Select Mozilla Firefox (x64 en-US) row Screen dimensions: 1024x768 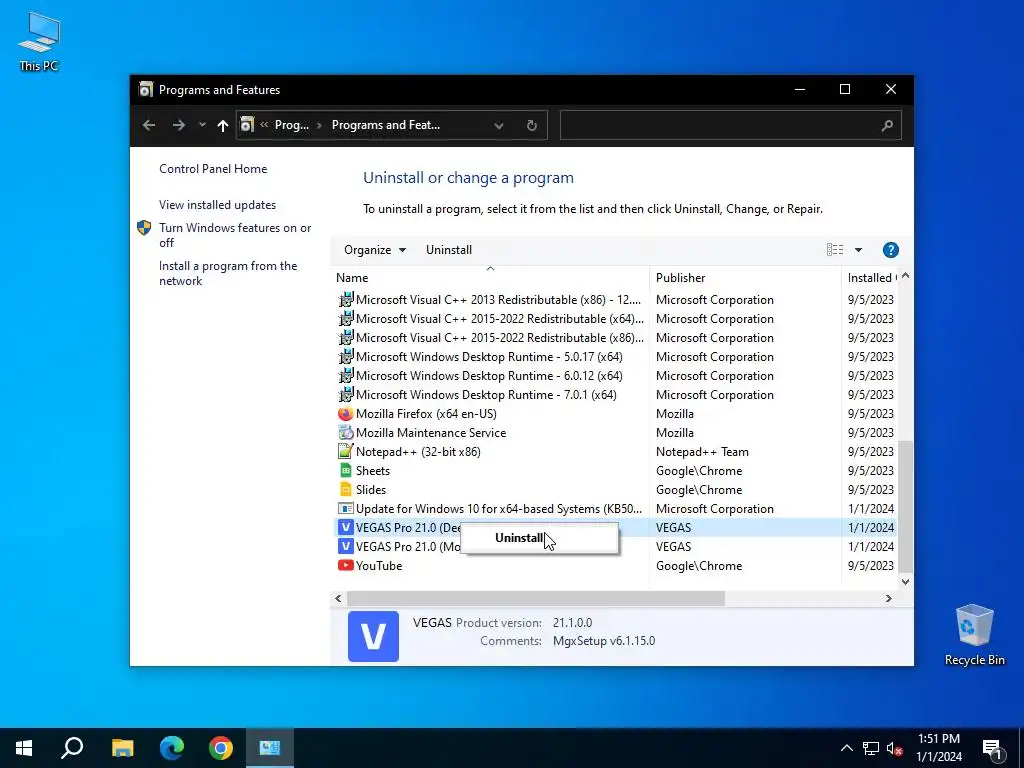pos(615,413)
